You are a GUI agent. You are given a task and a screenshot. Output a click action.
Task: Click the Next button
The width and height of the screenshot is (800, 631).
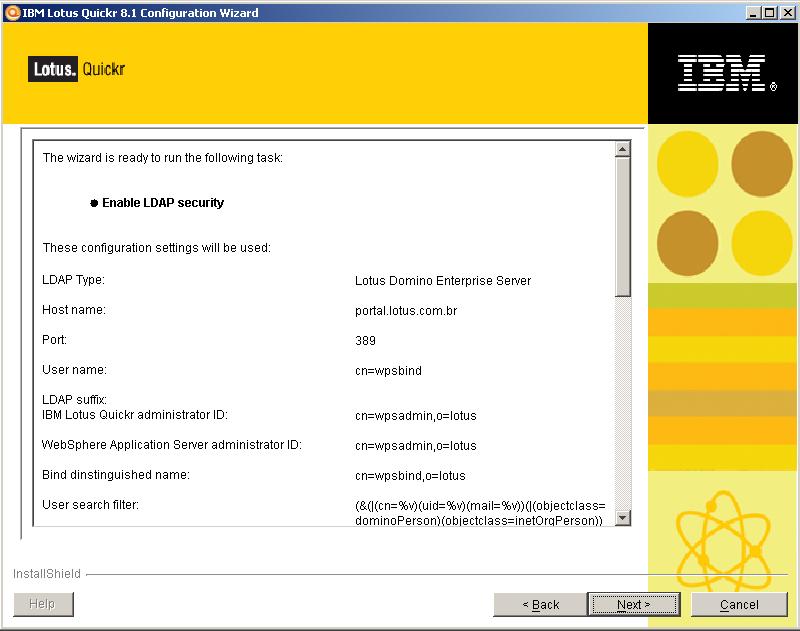[634, 604]
